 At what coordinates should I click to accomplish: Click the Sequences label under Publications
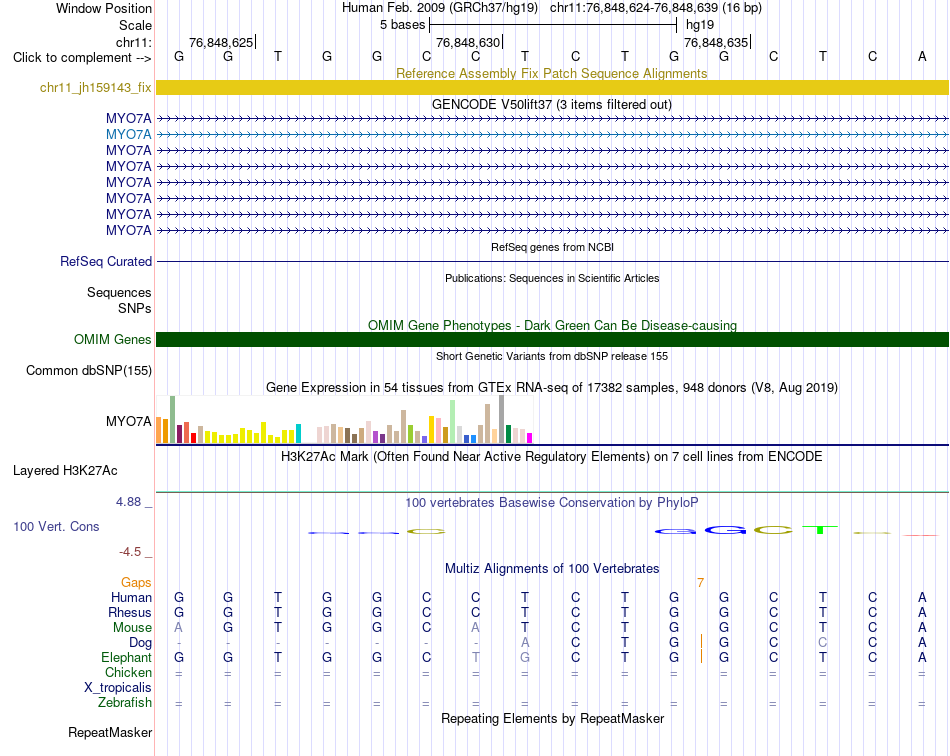click(119, 293)
